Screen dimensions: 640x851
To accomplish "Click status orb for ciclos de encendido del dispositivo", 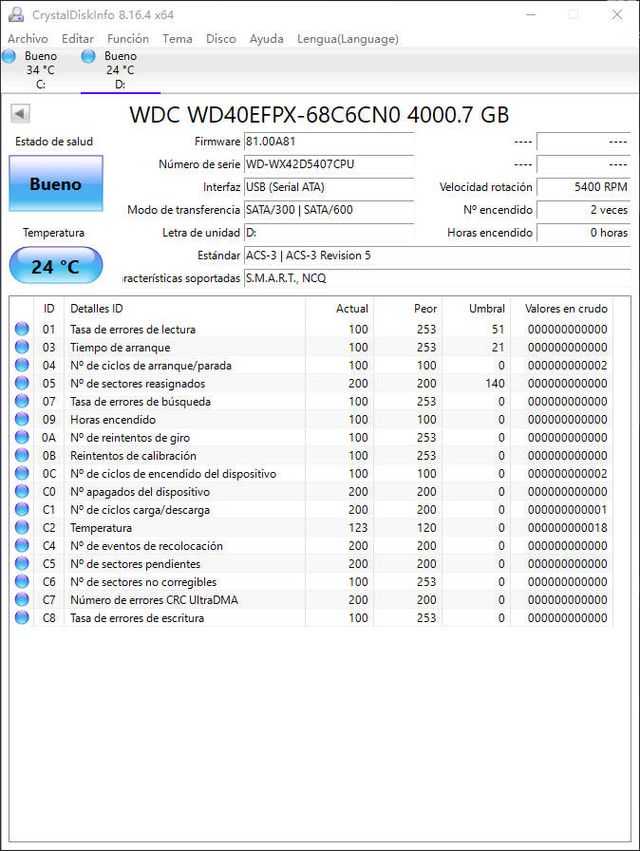I will pyautogui.click(x=22, y=473).
